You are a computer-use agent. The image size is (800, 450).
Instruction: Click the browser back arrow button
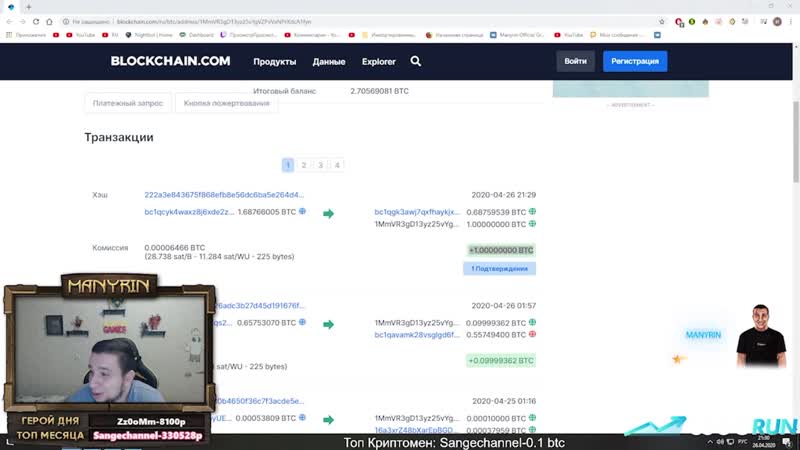coord(11,20)
